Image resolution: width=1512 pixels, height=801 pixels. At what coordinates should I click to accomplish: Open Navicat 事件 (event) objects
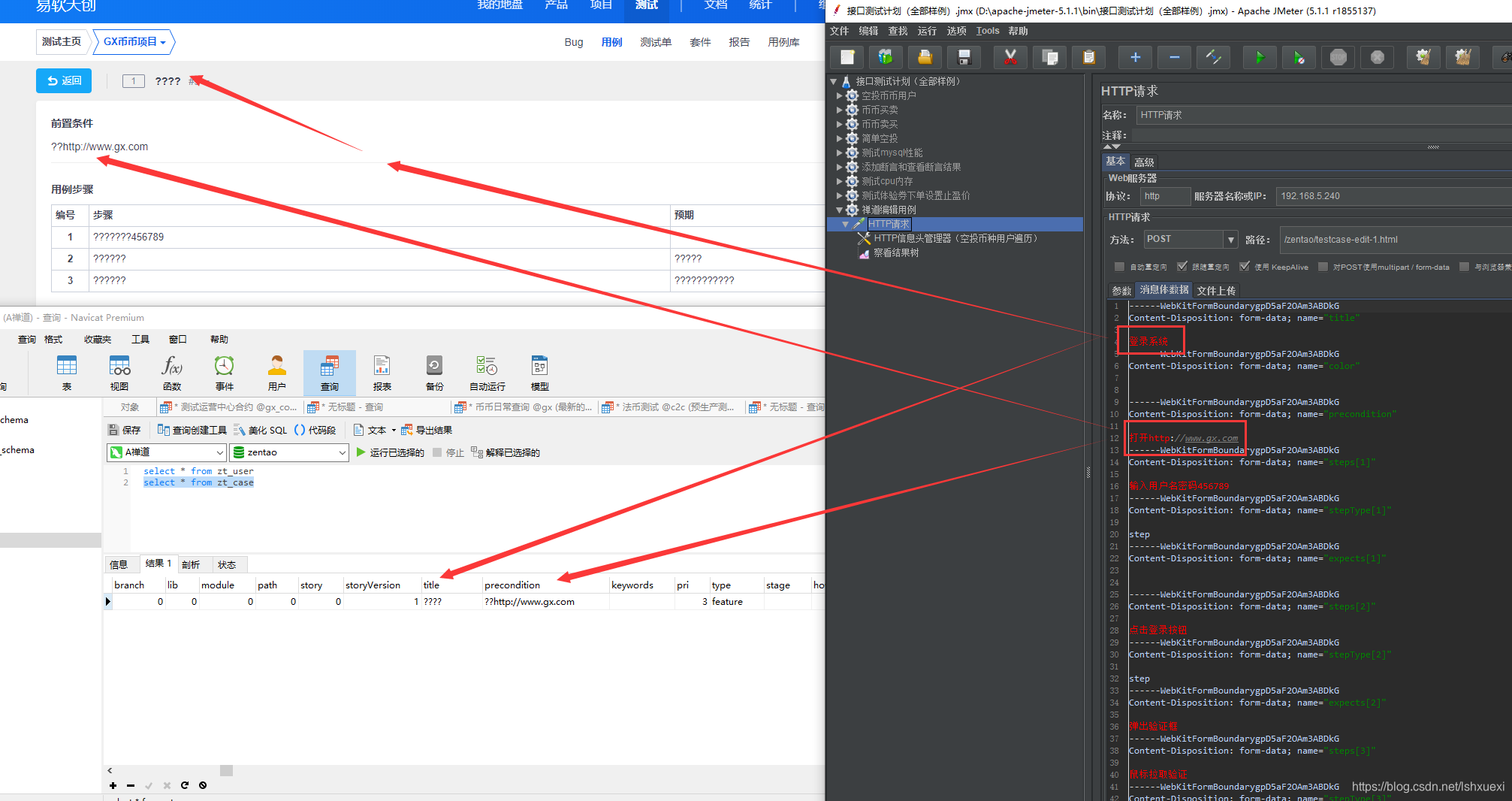click(225, 373)
